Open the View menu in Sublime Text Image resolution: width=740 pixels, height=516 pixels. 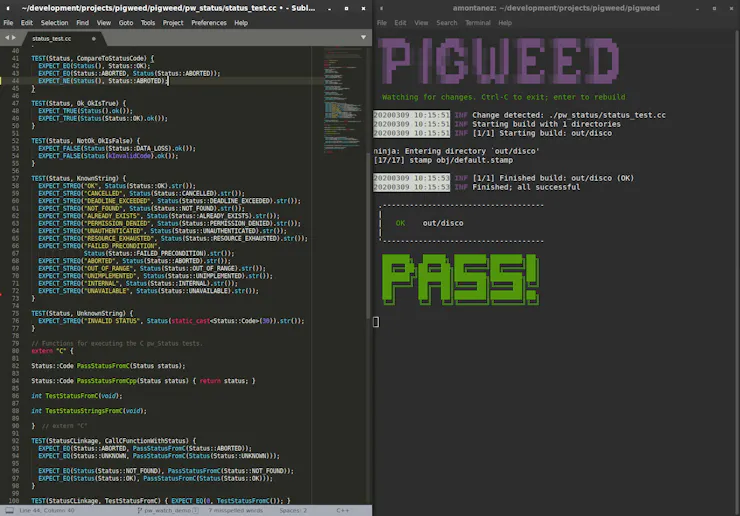[104, 23]
